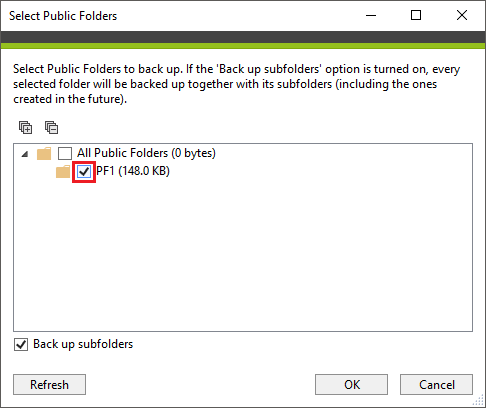Select the PF1 folder icon
This screenshot has width=486, height=408.
[x=63, y=171]
